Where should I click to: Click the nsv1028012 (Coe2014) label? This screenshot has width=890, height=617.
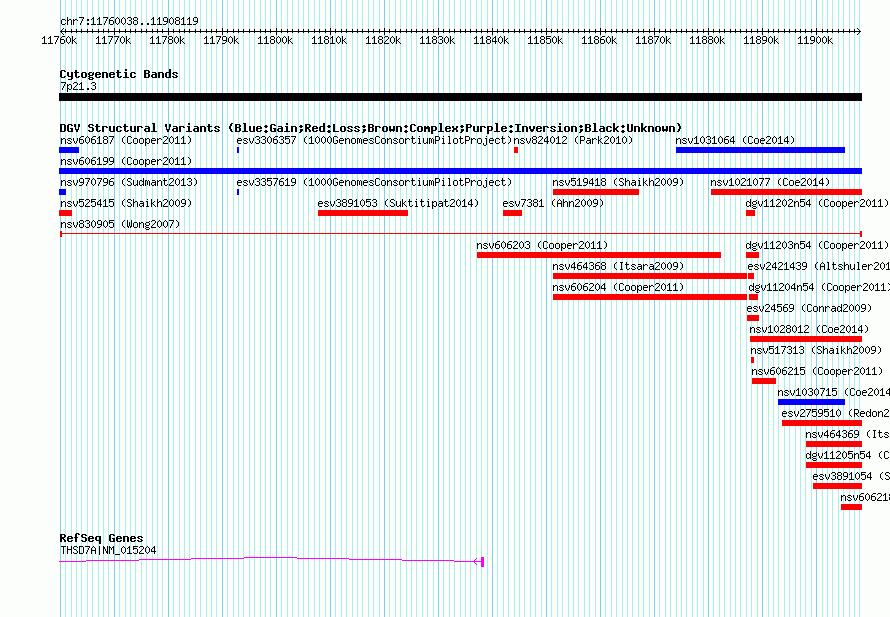tap(809, 329)
